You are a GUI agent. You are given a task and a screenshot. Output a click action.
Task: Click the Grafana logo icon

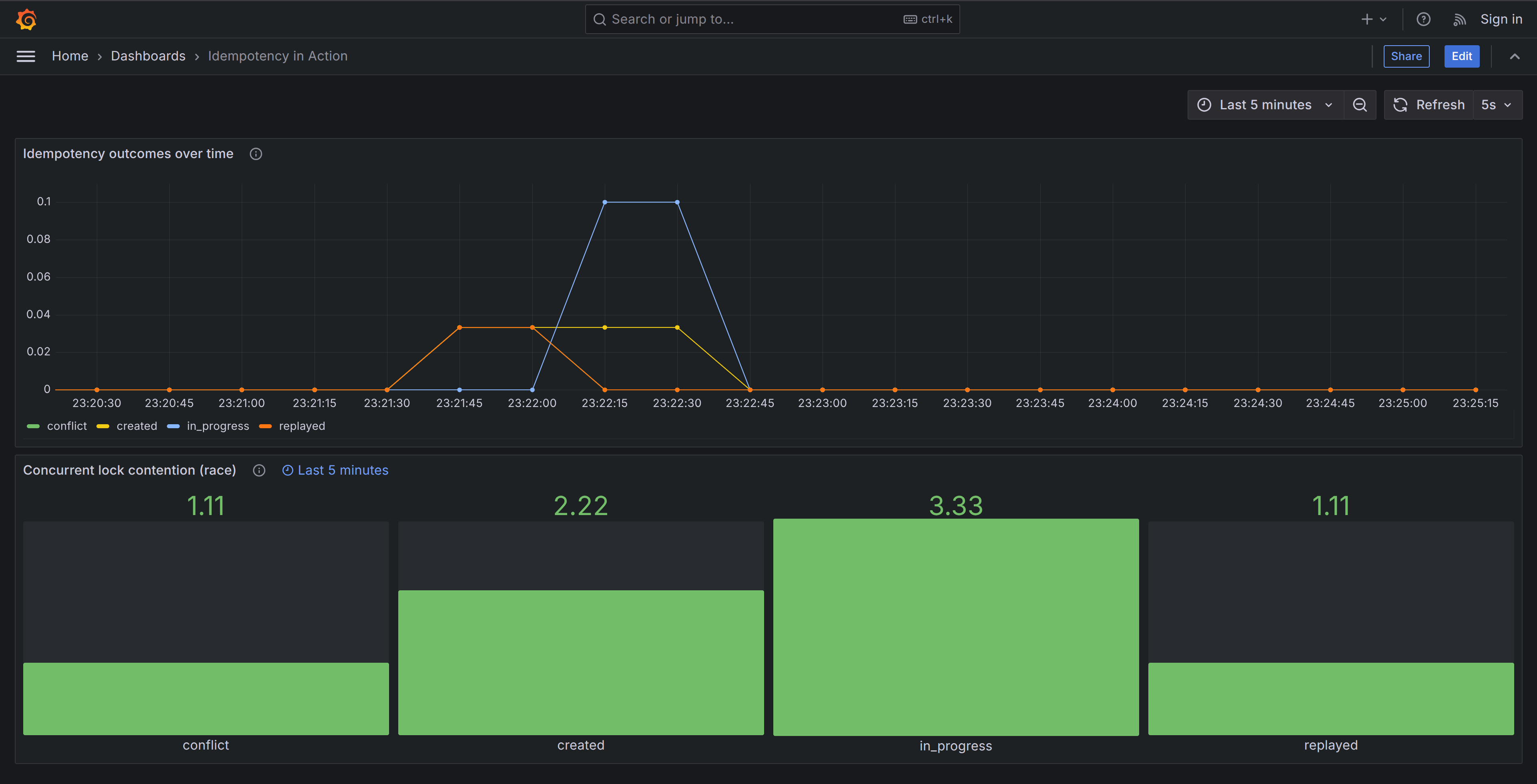pyautogui.click(x=26, y=19)
